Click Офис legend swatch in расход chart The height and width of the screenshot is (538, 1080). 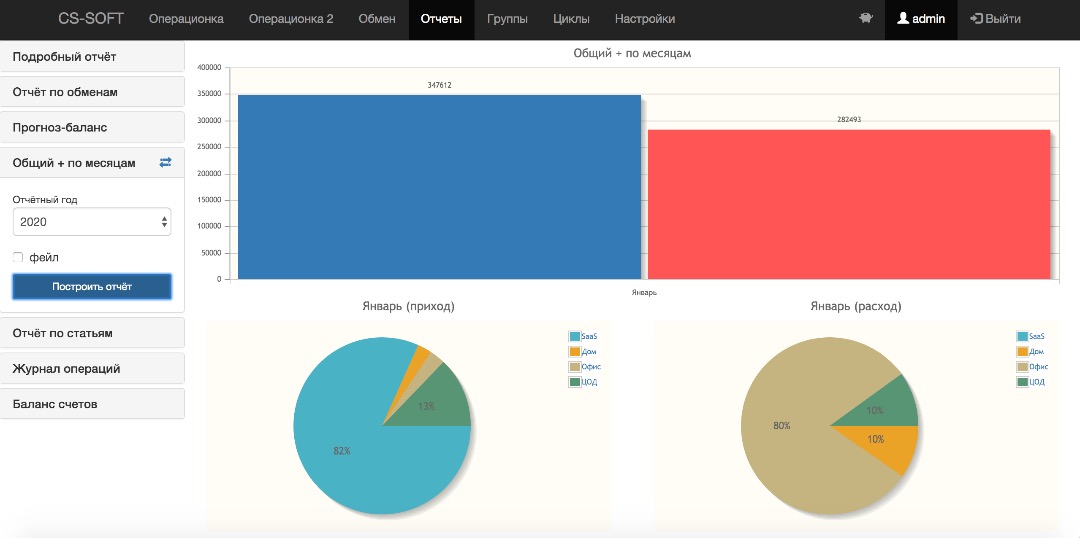pyautogui.click(x=1022, y=366)
